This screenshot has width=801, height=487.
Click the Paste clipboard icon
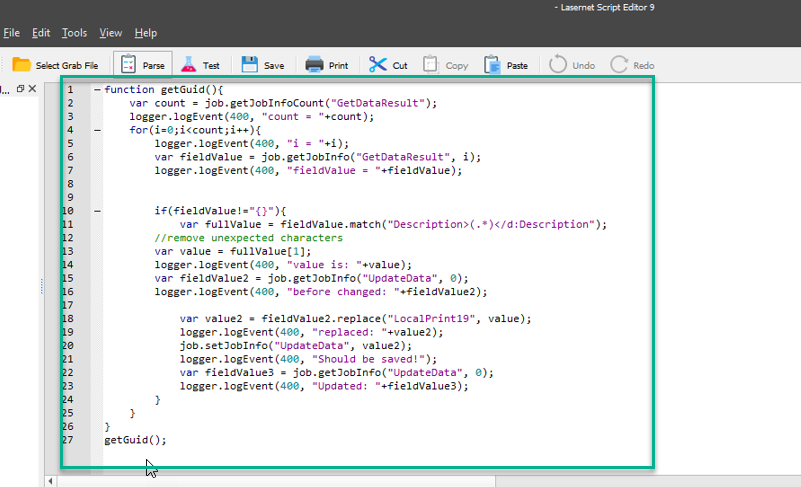pyautogui.click(x=492, y=65)
